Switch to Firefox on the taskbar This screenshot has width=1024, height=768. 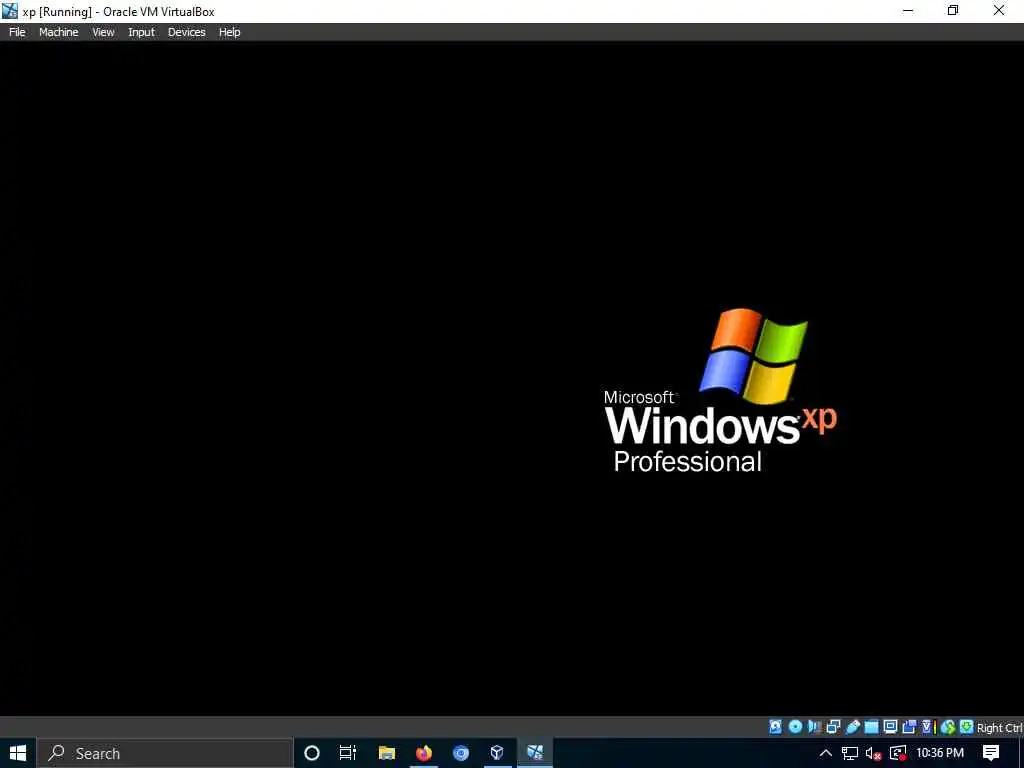click(x=424, y=753)
